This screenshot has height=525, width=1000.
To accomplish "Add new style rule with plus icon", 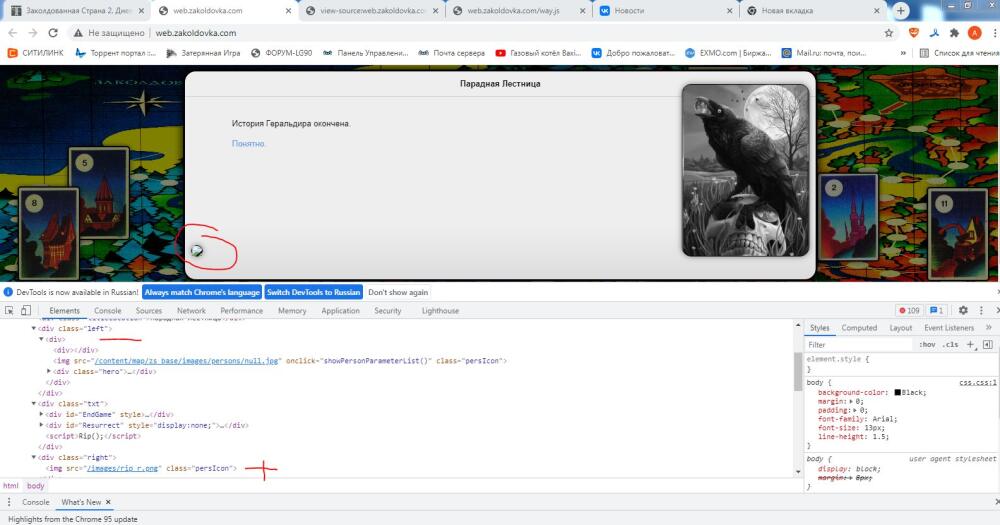I will (970, 344).
